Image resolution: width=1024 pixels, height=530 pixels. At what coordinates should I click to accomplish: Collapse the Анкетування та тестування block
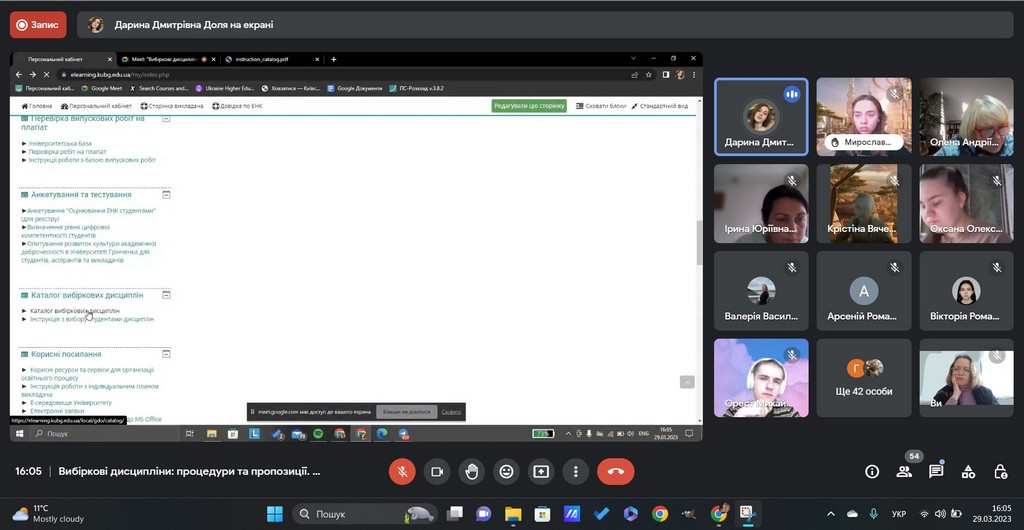(x=167, y=194)
